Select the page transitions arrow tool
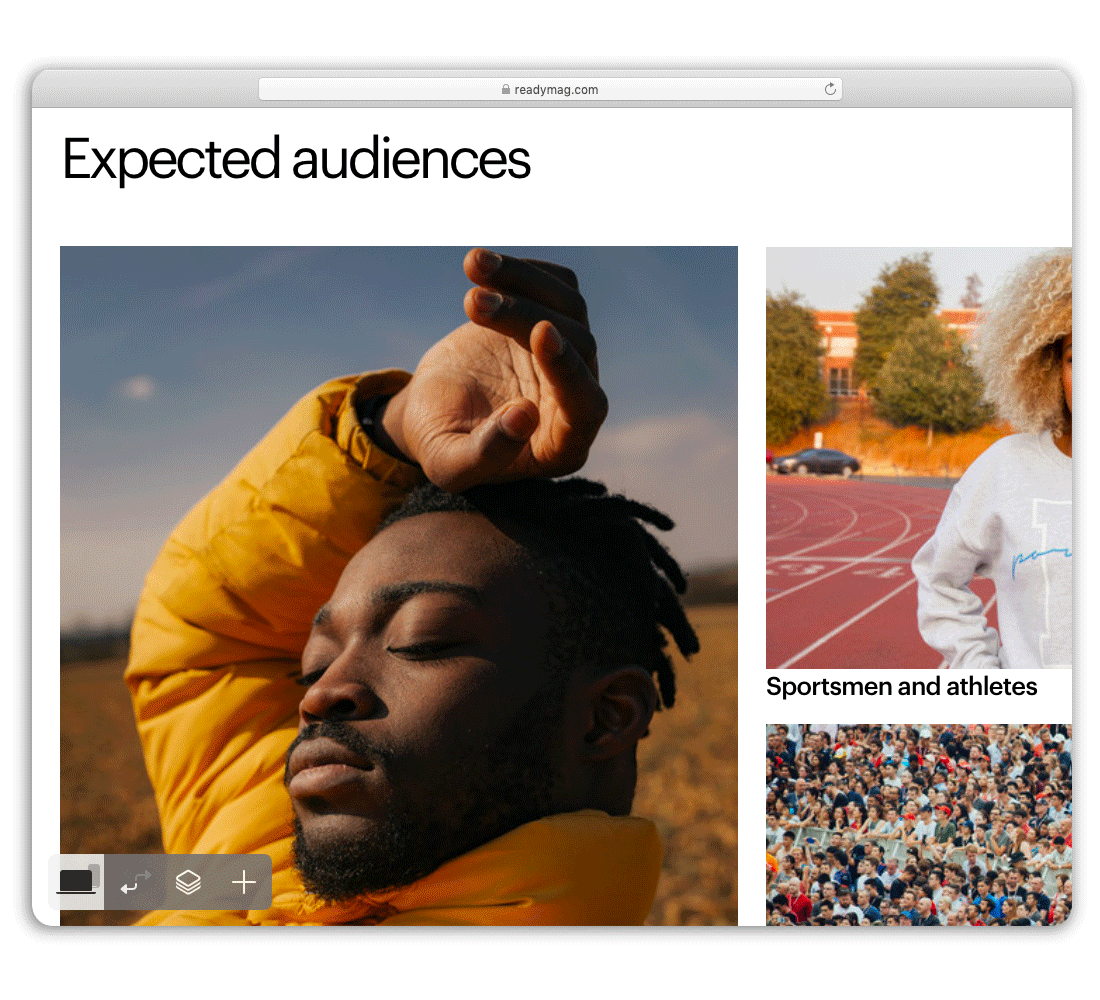Viewport: 1100px width, 1000px height. point(135,882)
